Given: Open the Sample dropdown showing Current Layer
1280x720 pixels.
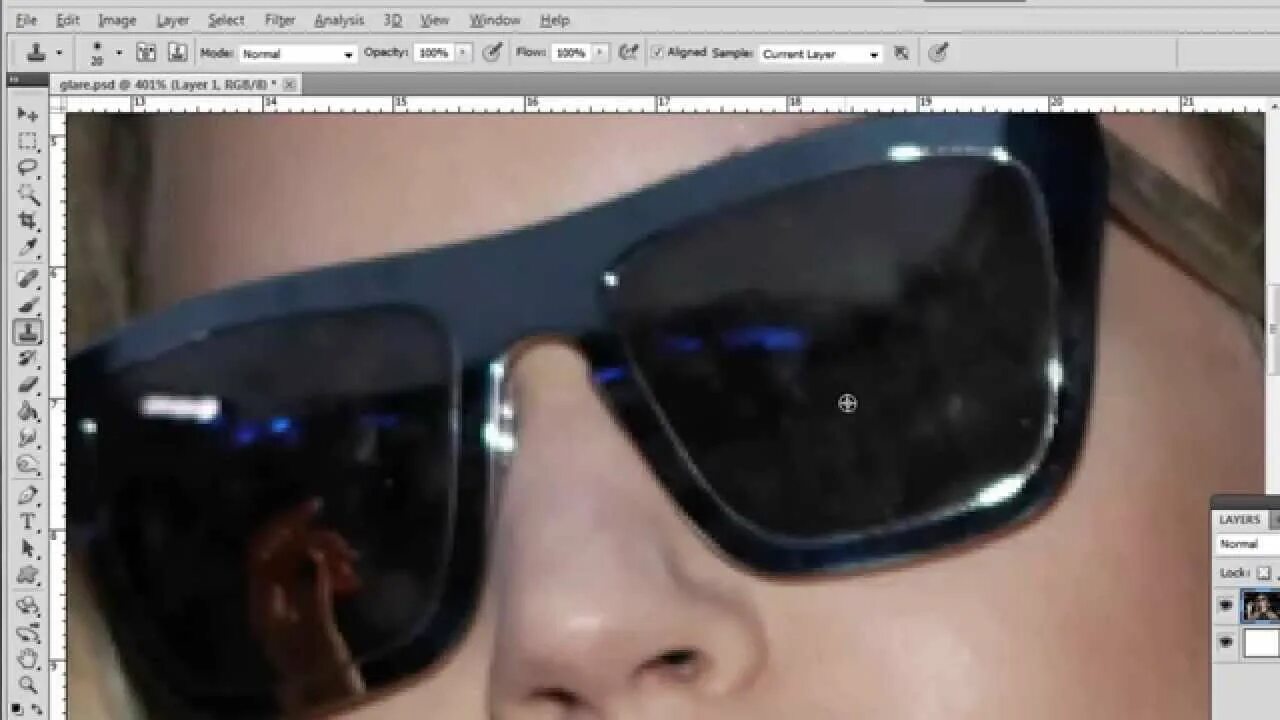Looking at the screenshot, I should [820, 54].
